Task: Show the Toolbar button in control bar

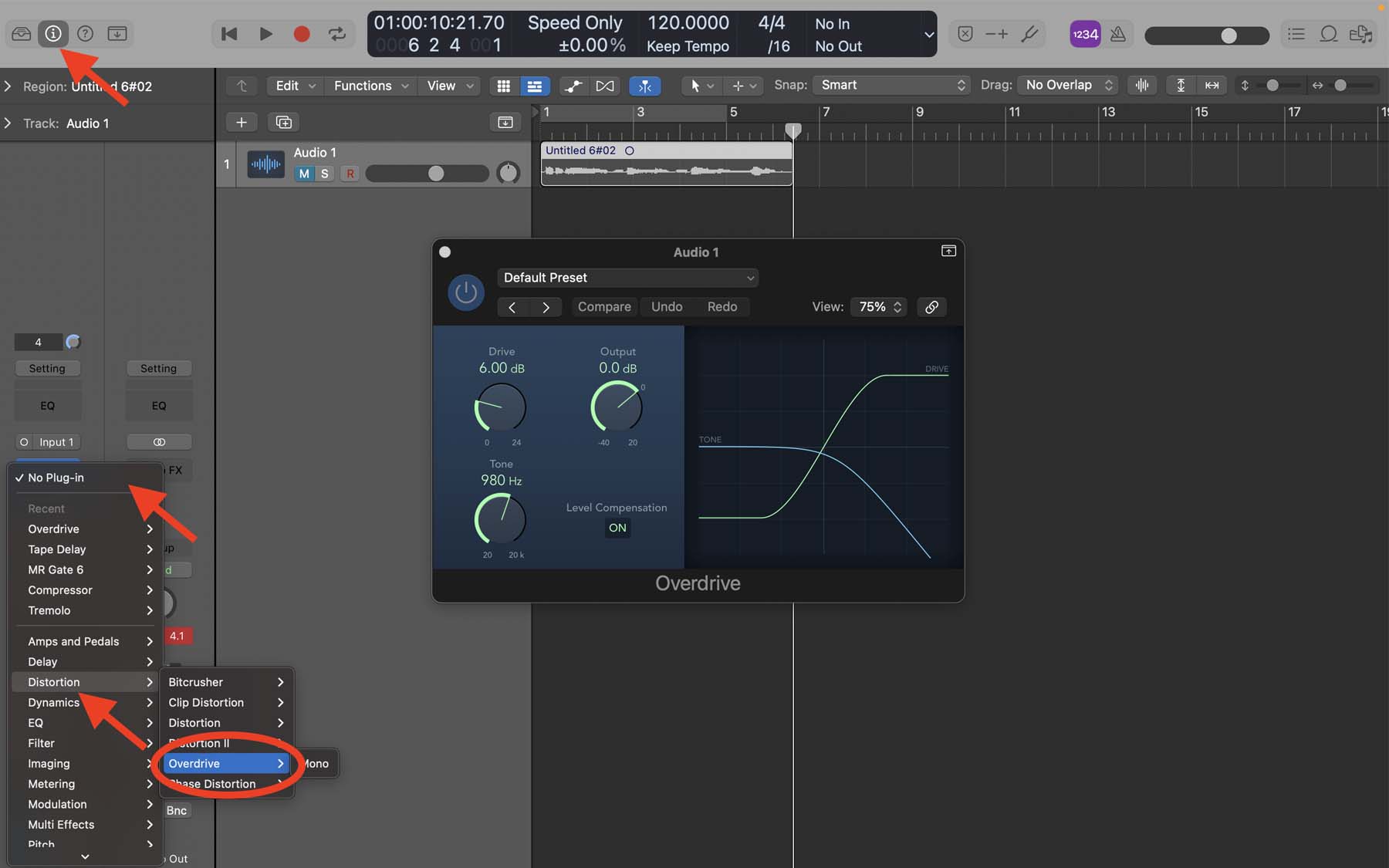Action: coord(117,33)
